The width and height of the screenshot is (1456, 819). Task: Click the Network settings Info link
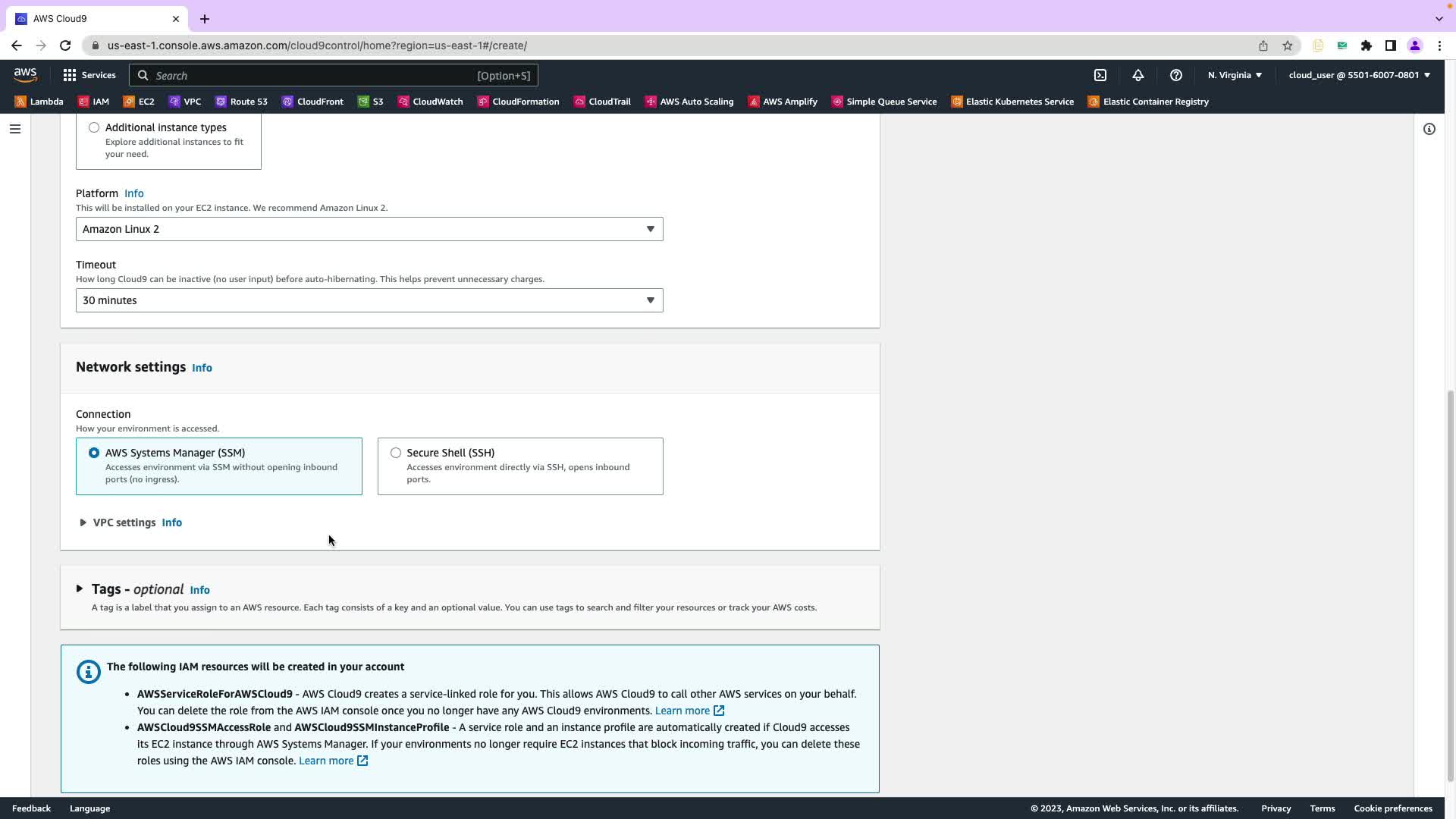pyautogui.click(x=202, y=368)
